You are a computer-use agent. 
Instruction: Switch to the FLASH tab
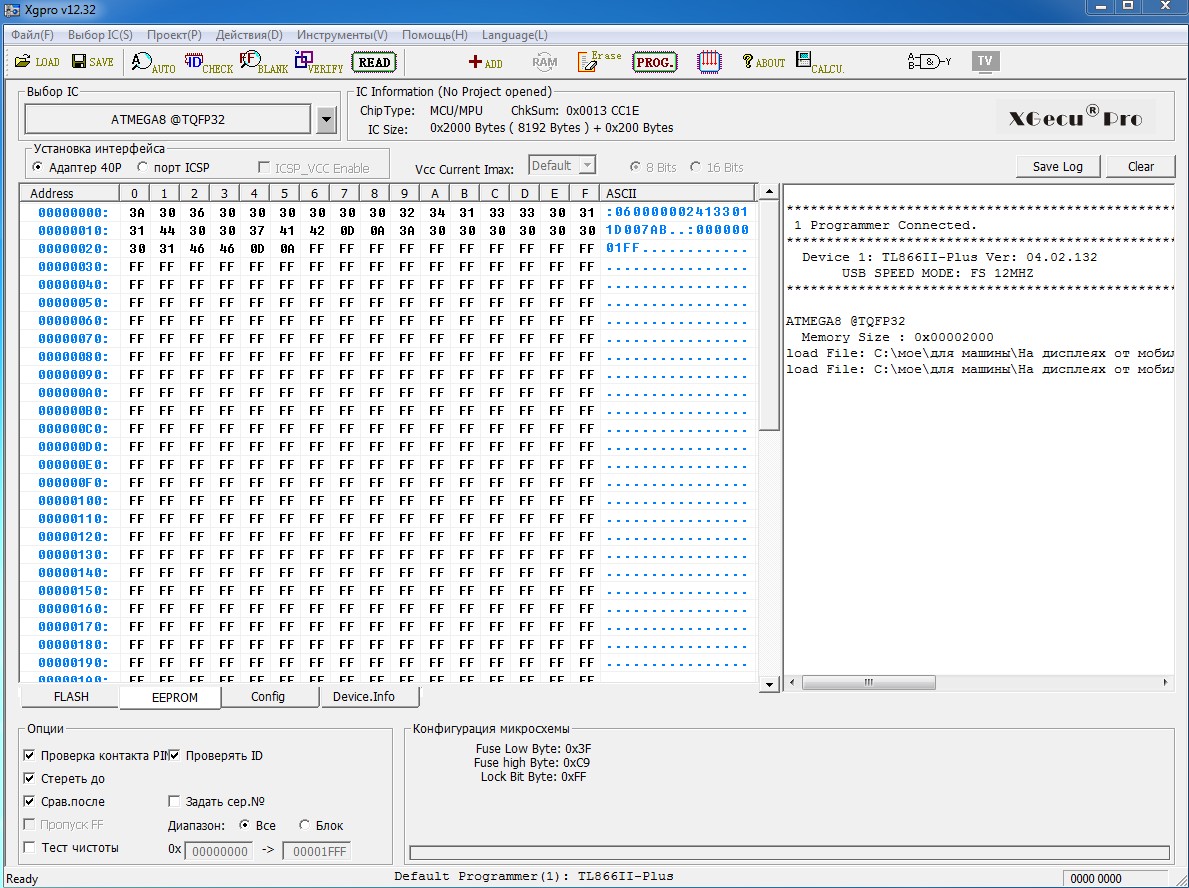70,697
